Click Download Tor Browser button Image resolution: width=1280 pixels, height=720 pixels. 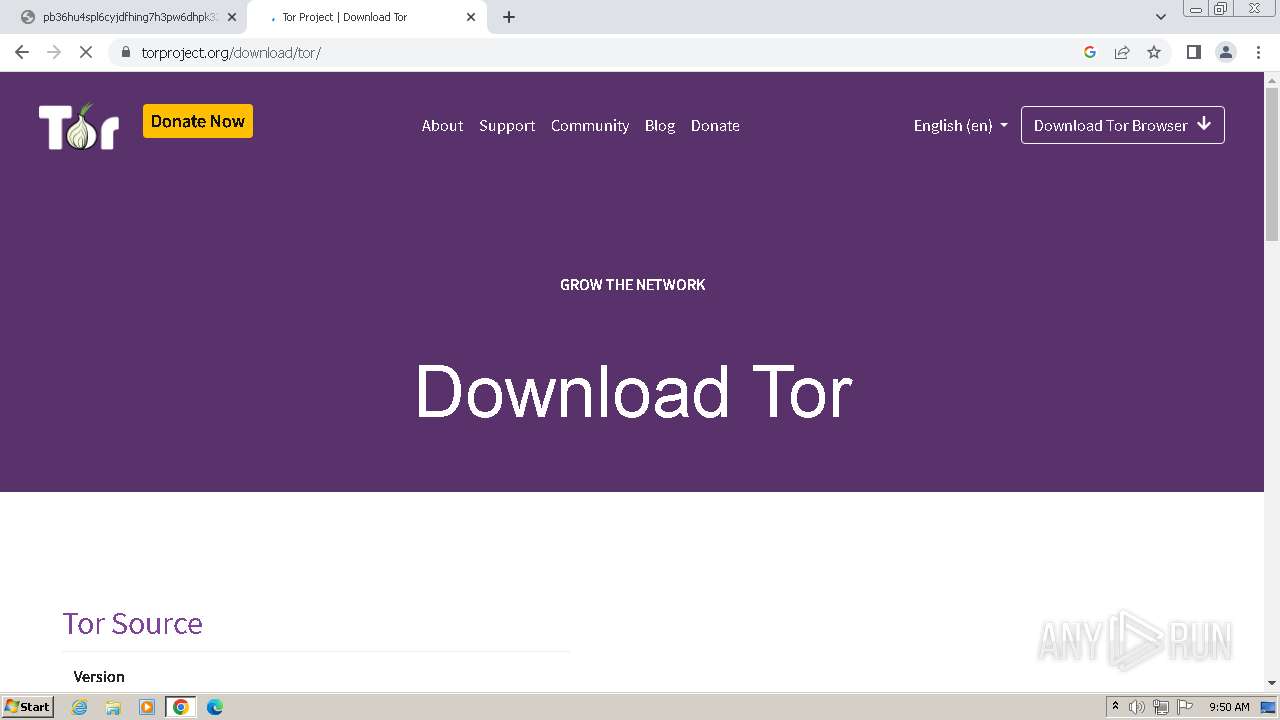(x=1122, y=125)
